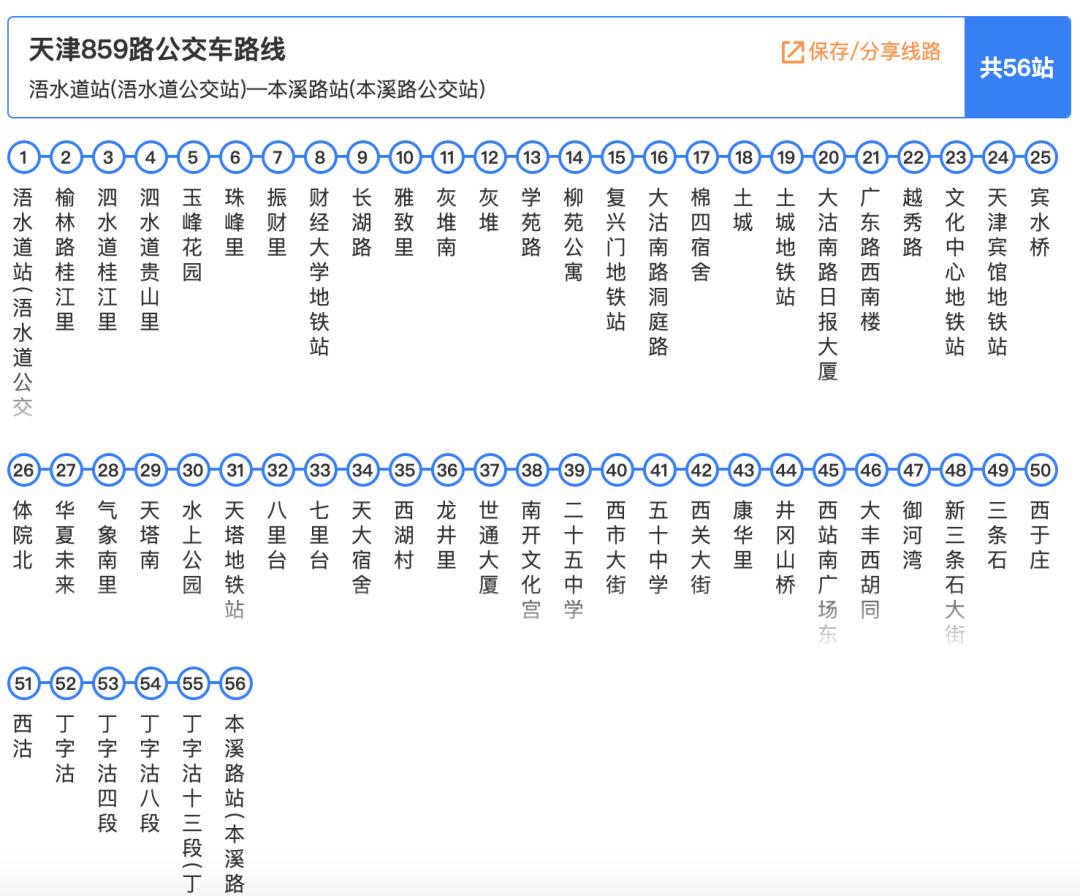This screenshot has width=1080, height=896.
Task: Click the 学苑路 stop name
Action: pos(532,222)
